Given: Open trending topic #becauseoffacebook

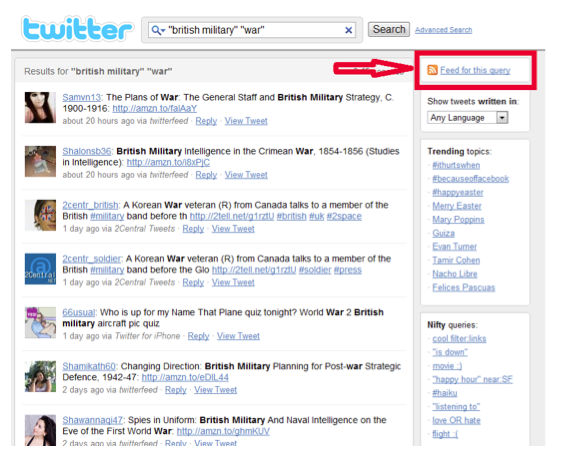Looking at the screenshot, I should point(471,179).
